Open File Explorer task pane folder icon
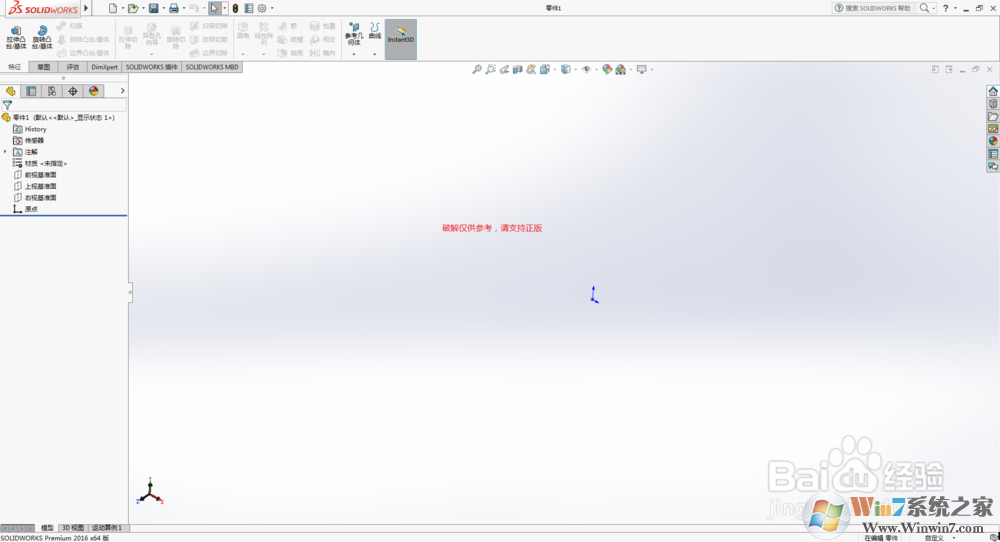This screenshot has width=1000, height=542. [x=993, y=116]
